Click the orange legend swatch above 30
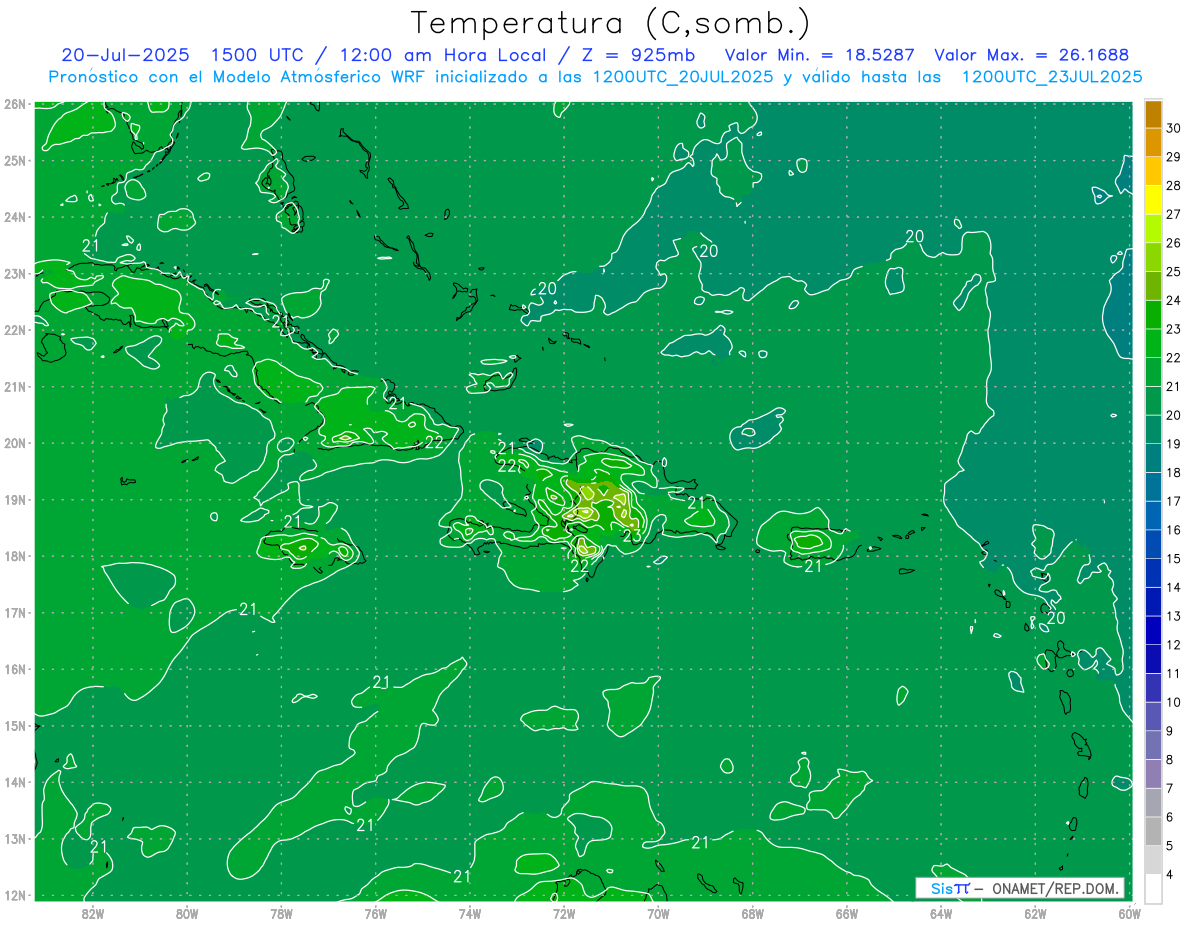Screen dimensions: 1200x927 [1152, 113]
